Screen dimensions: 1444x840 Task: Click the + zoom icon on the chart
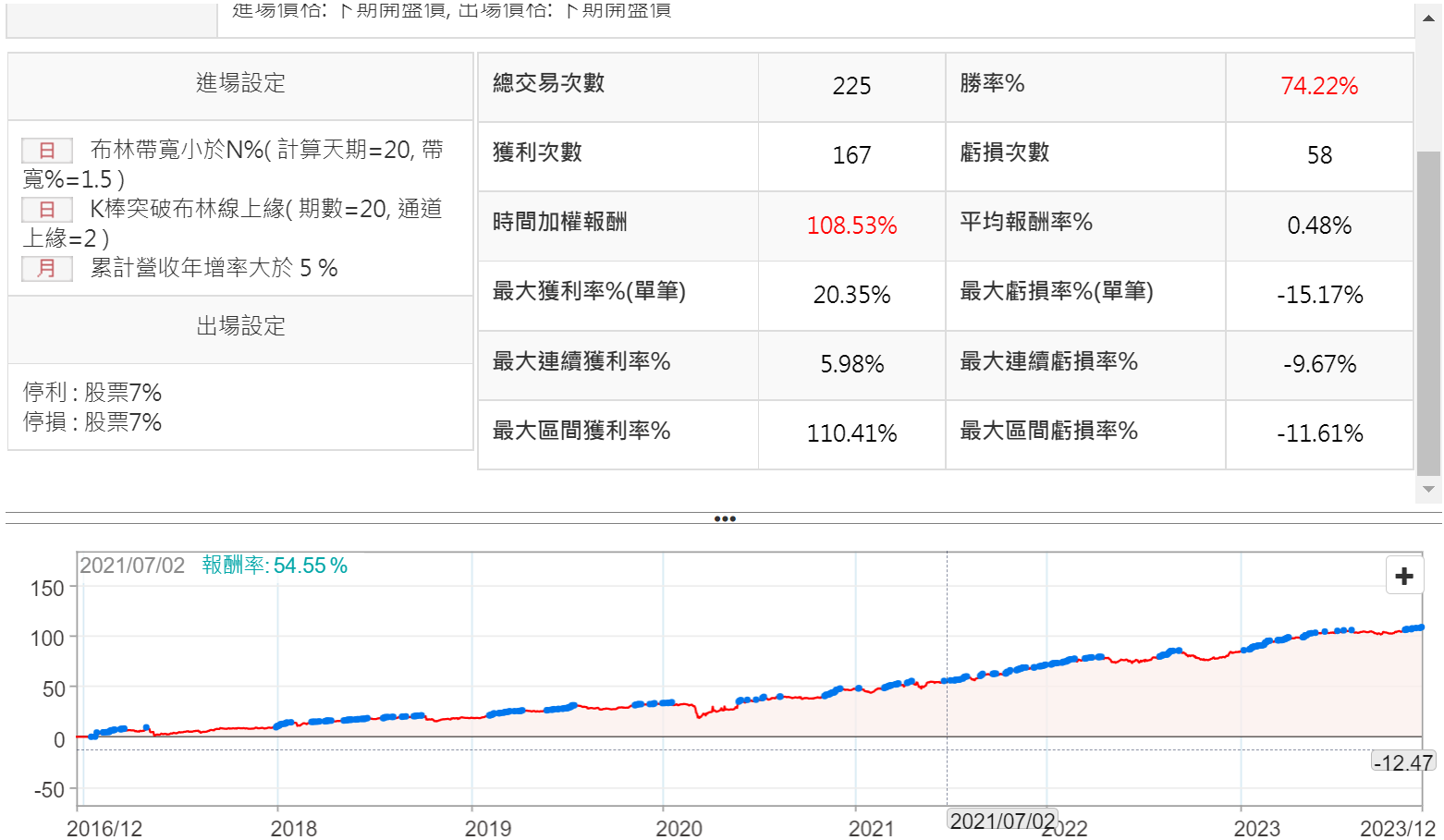point(1403,575)
